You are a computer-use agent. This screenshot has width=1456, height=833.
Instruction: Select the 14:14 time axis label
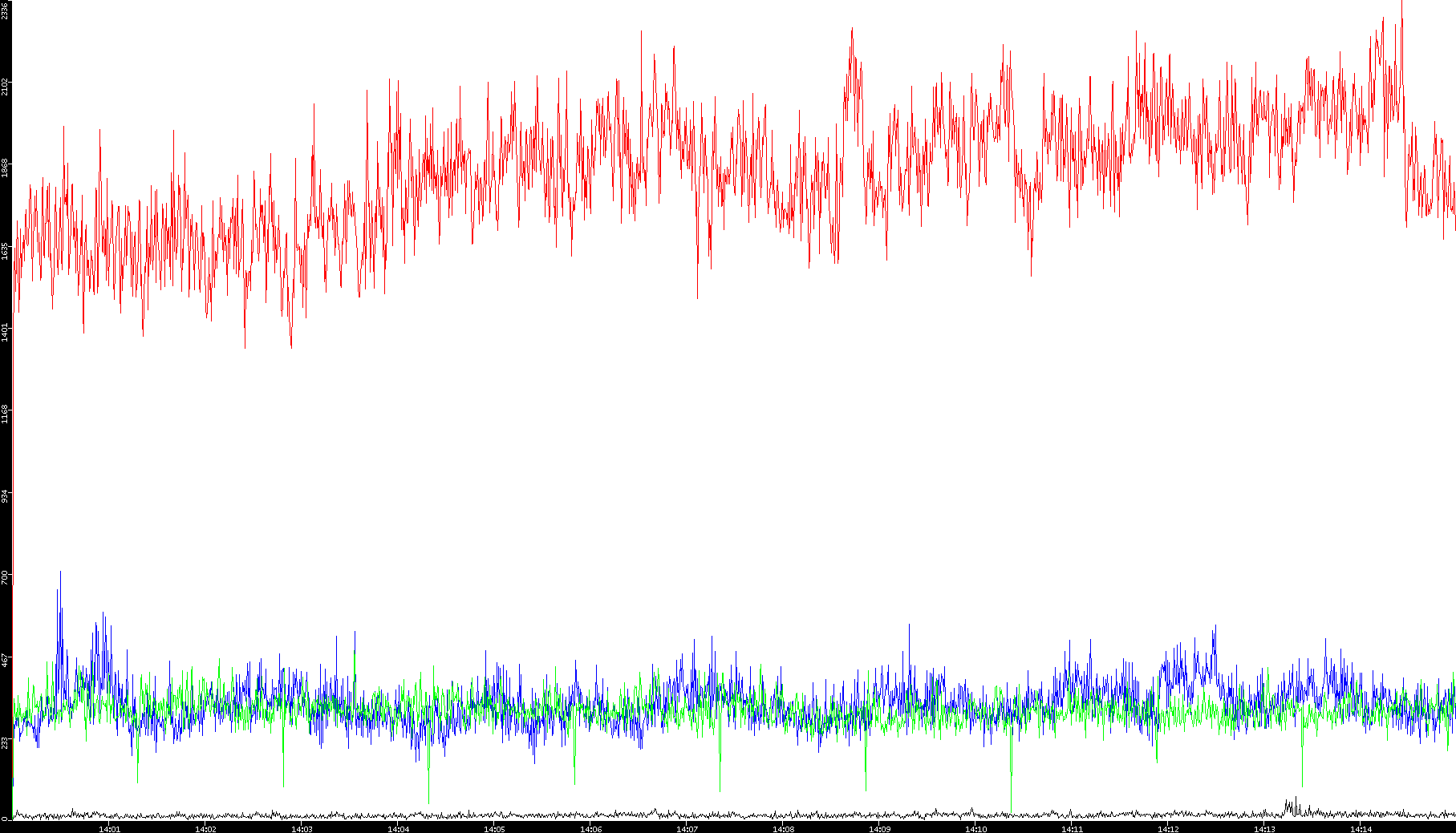pos(1361,829)
